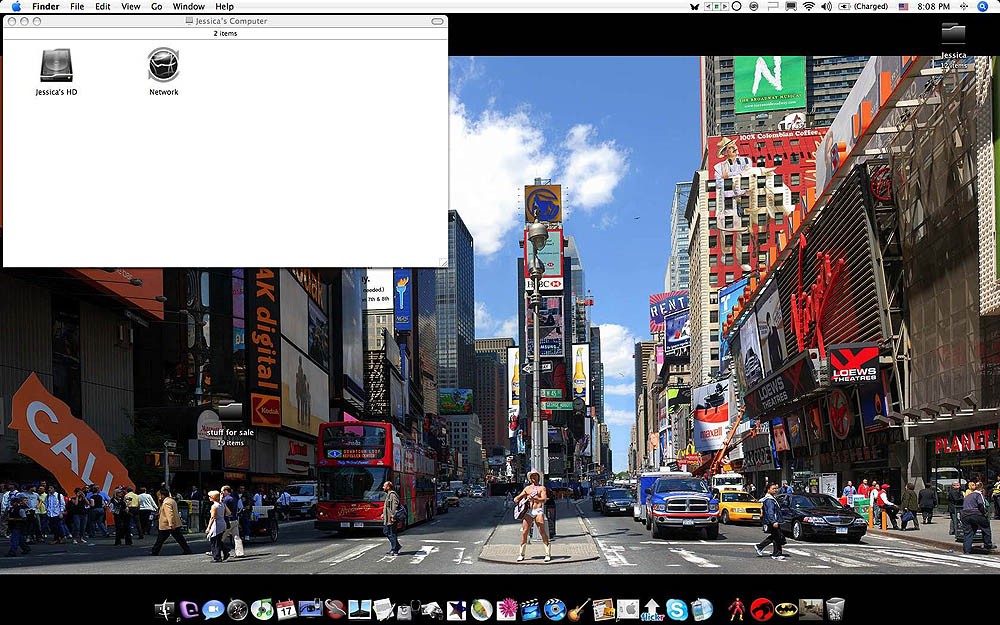Viewport: 1000px width, 625px height.
Task: Click the menu bar next track arrow
Action: coord(725,6)
